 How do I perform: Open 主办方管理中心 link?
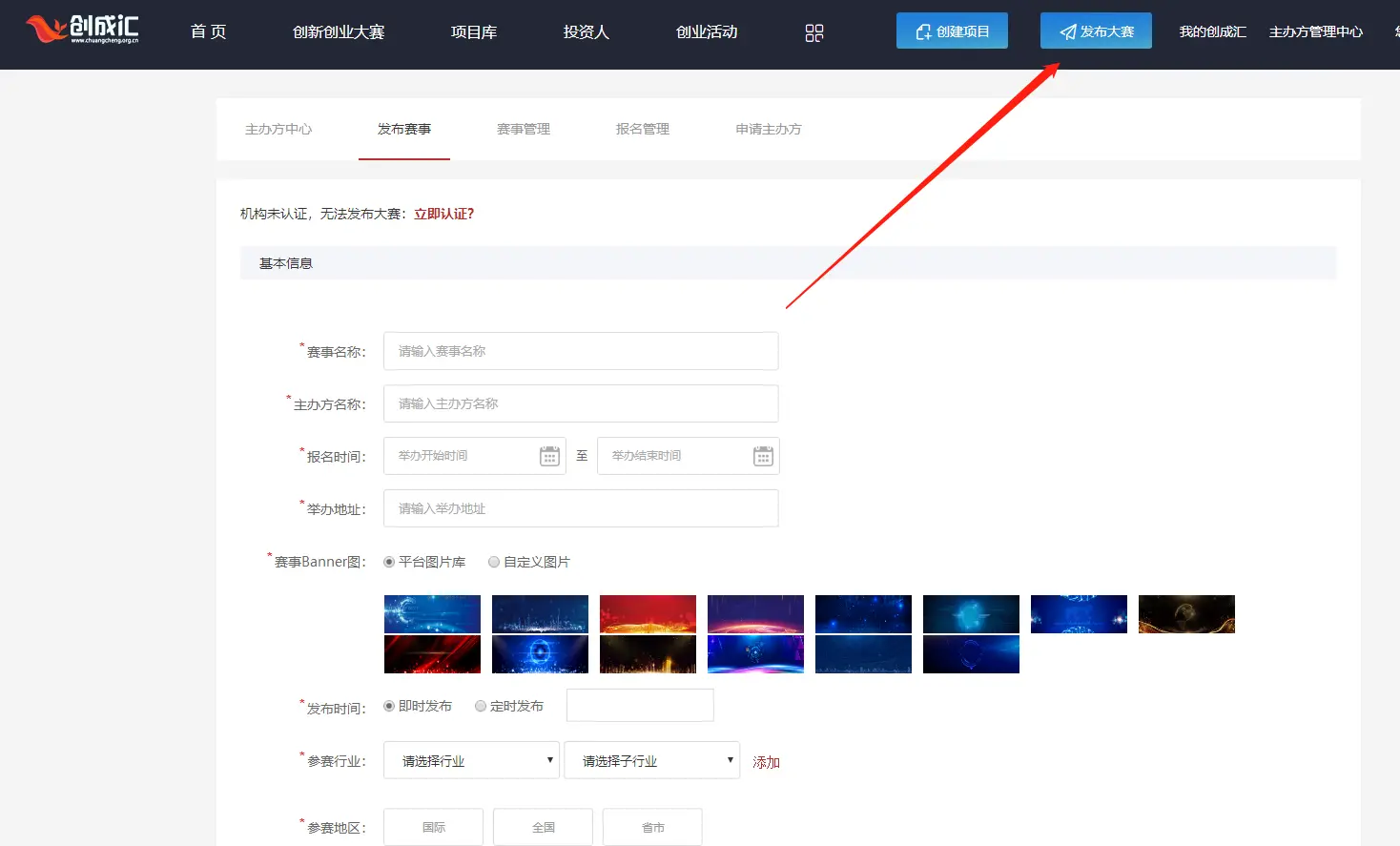pyautogui.click(x=1316, y=31)
